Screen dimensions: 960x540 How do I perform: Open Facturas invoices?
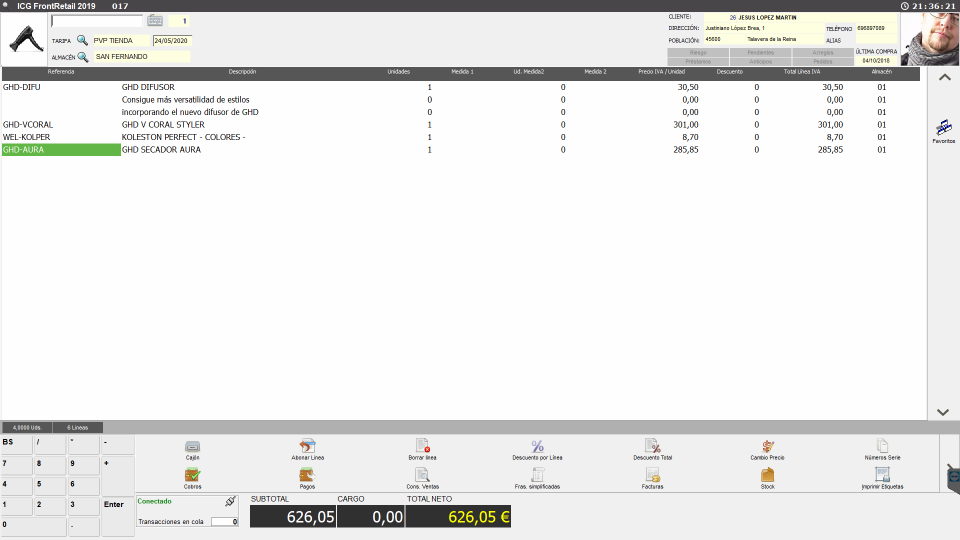click(653, 478)
